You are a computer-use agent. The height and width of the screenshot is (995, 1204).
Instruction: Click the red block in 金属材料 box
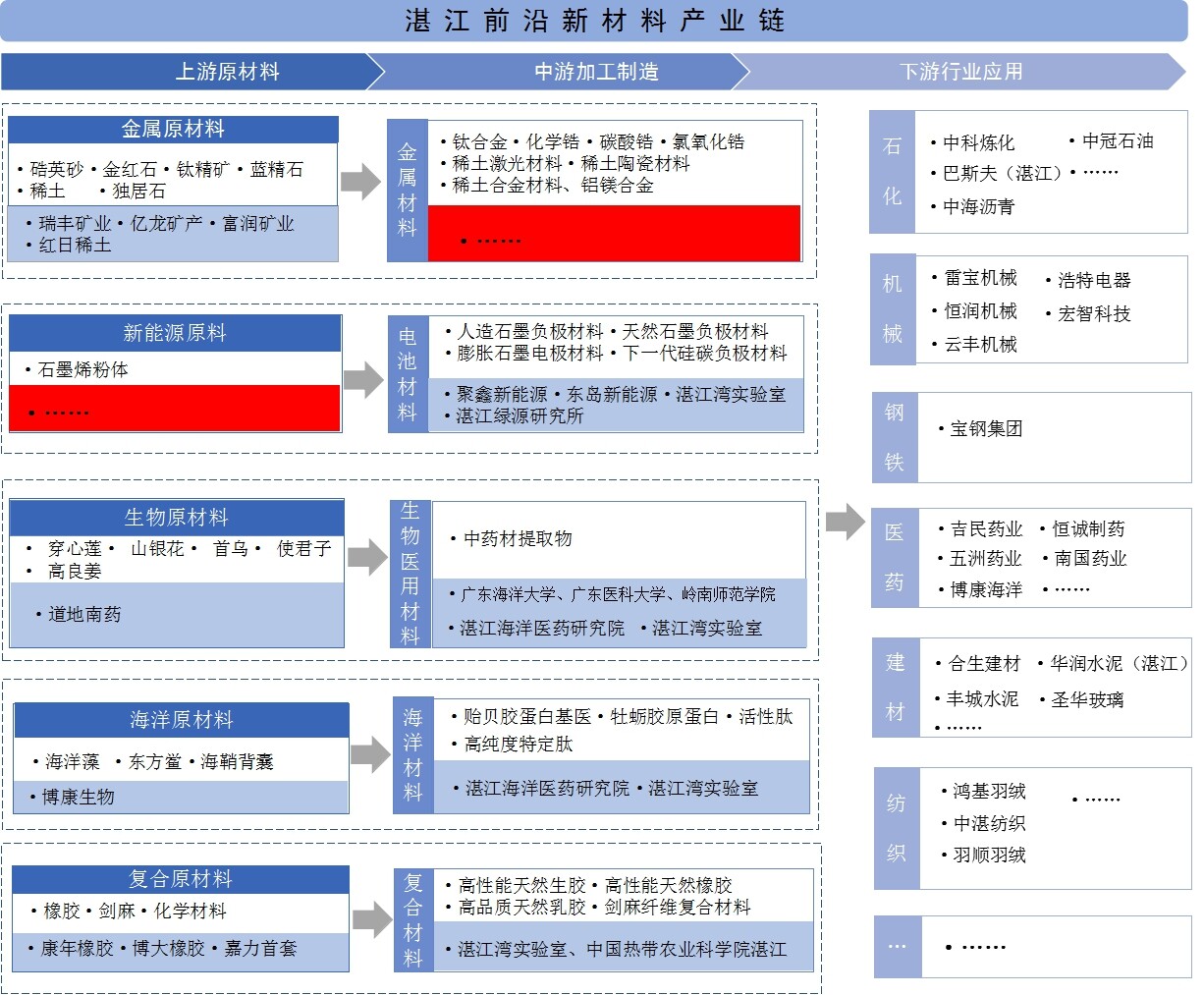tap(615, 234)
